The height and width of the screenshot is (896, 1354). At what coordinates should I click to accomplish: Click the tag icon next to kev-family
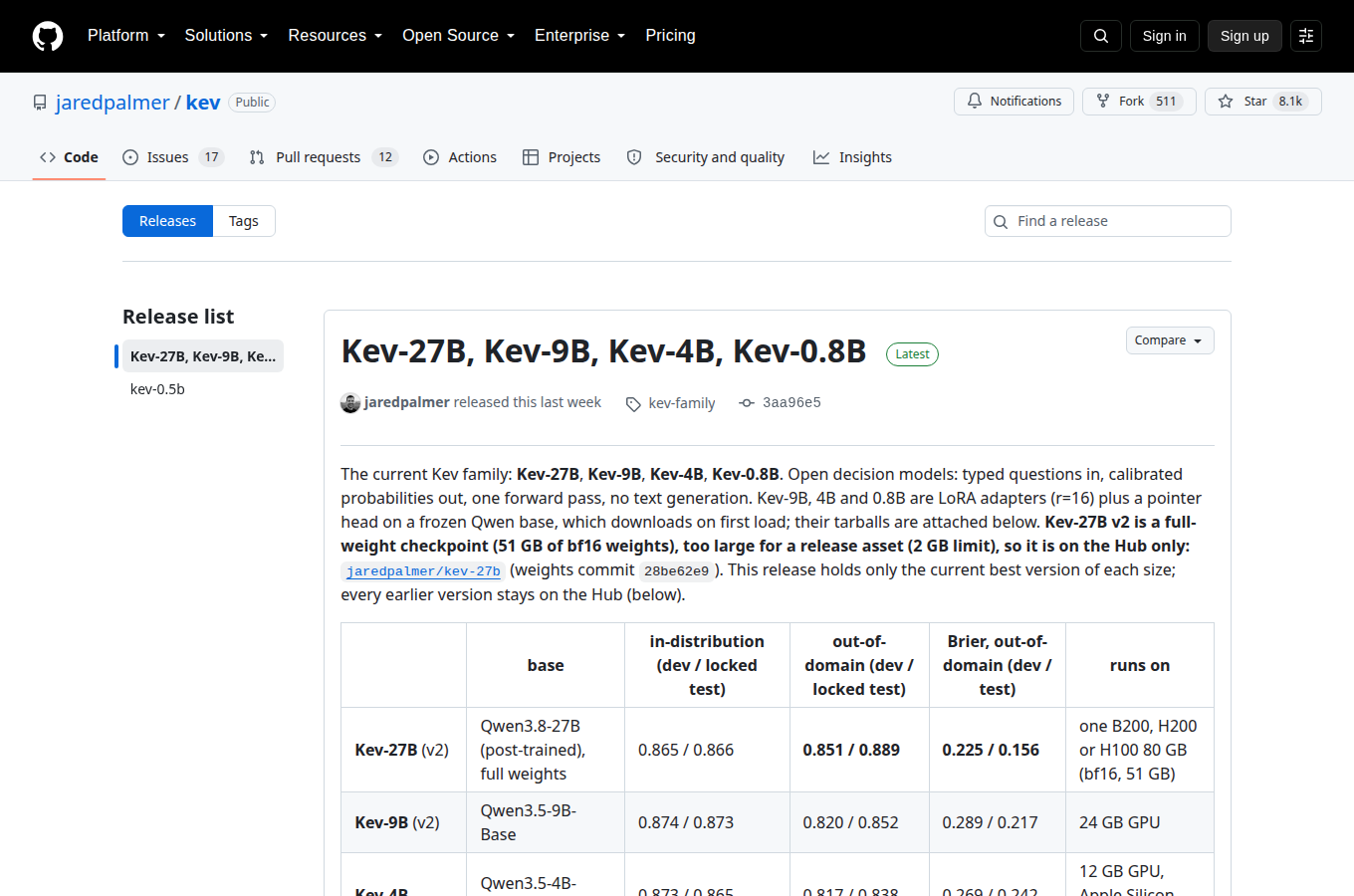pyautogui.click(x=633, y=404)
